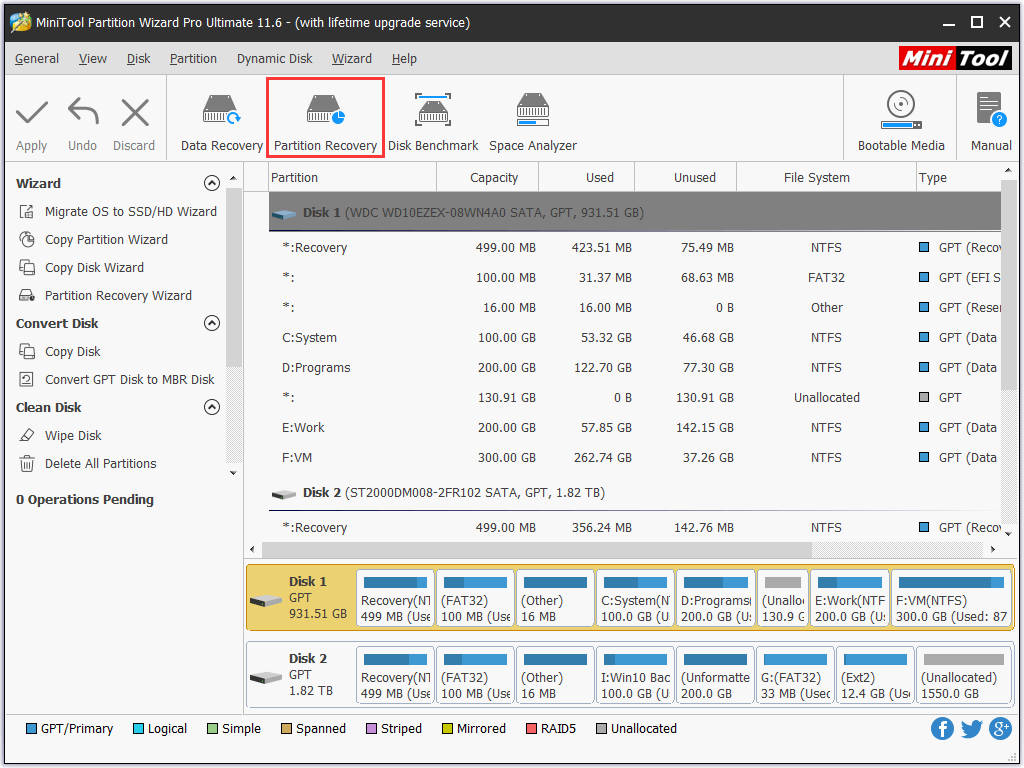The height and width of the screenshot is (768, 1024).
Task: Collapse the Wizard section
Action: [x=212, y=183]
